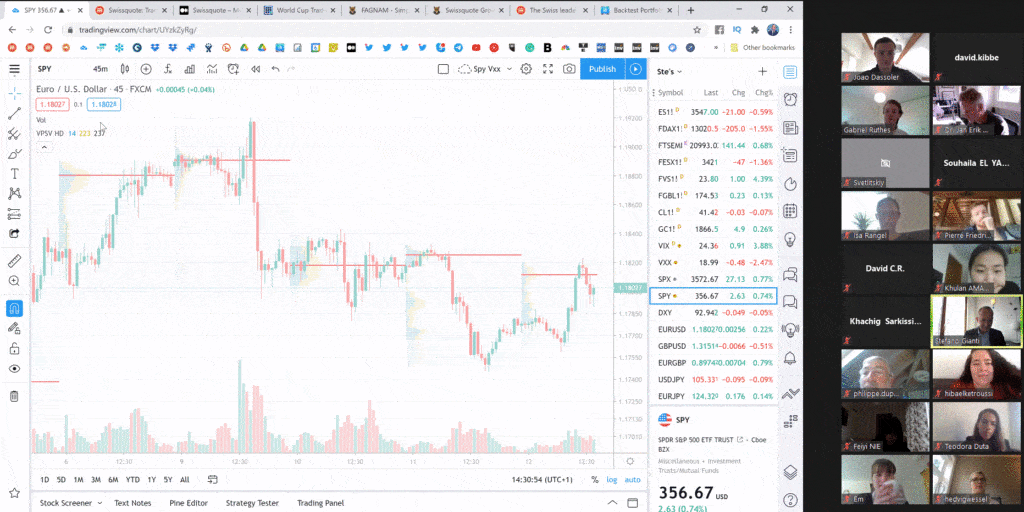Select the trend line drawing tool
Viewport: 1024px width, 512px height.
[14, 113]
